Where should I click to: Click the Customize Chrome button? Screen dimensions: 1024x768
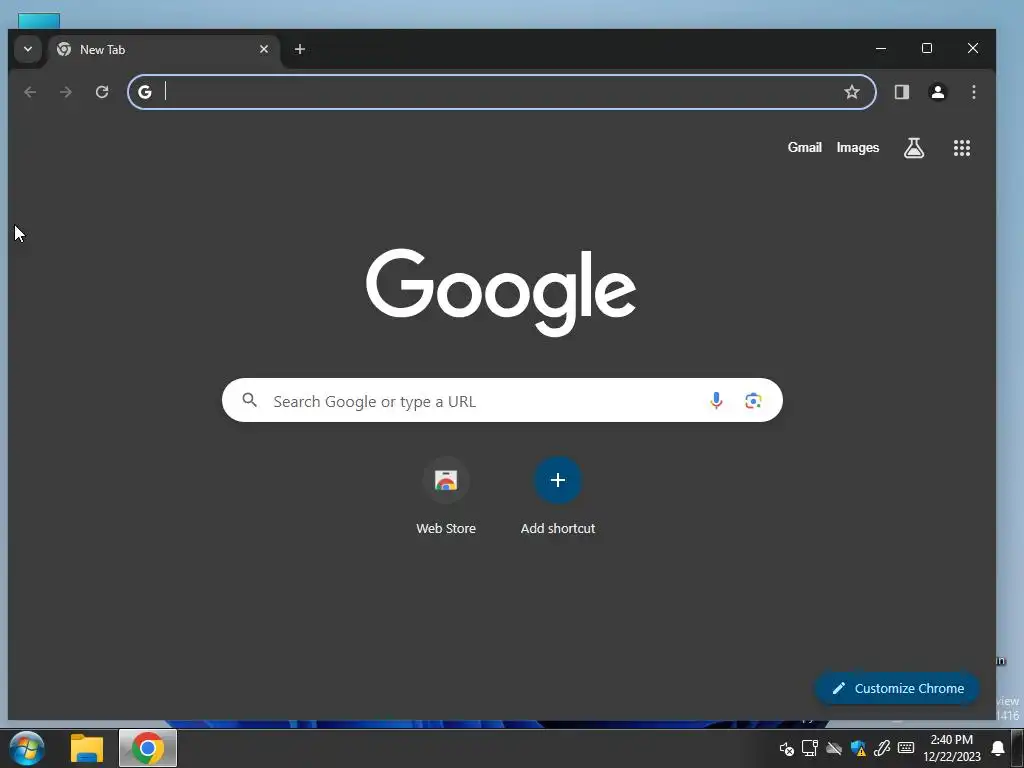pos(897,688)
